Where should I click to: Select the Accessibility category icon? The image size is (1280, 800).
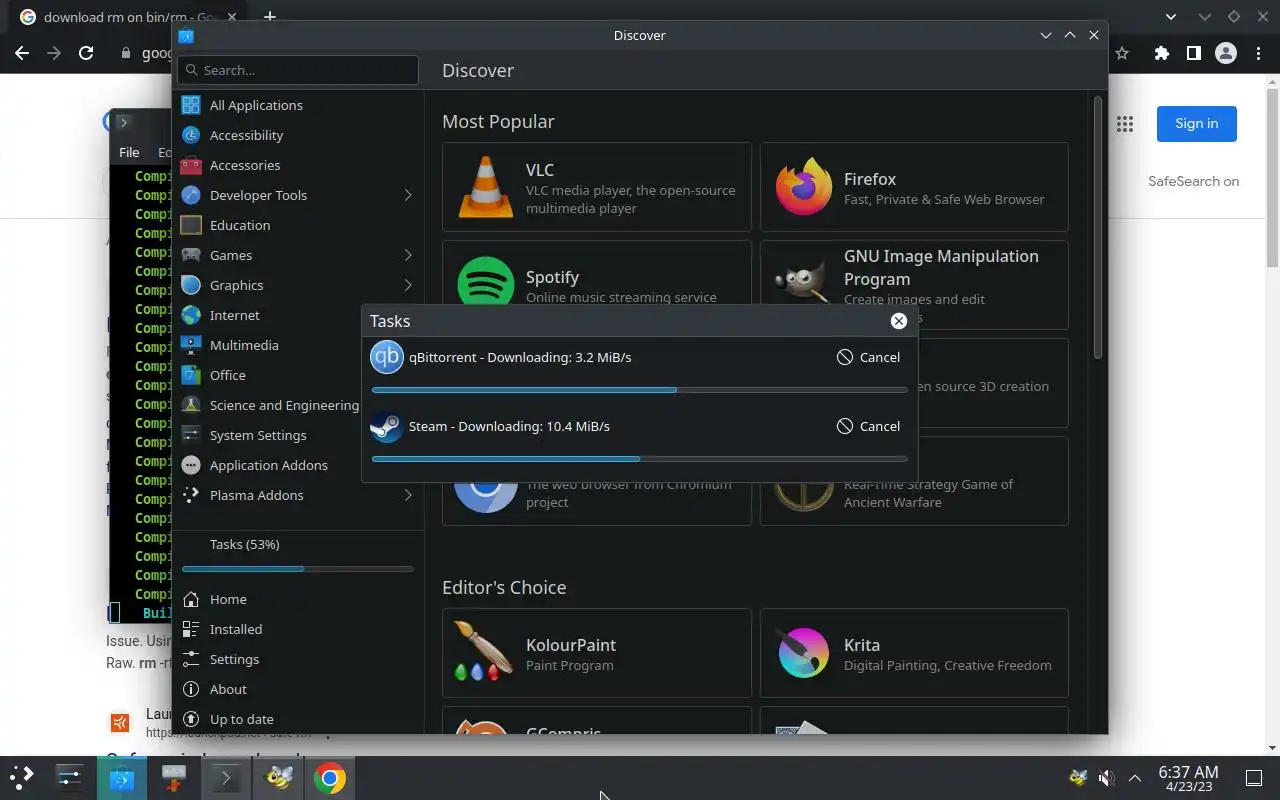[191, 135]
